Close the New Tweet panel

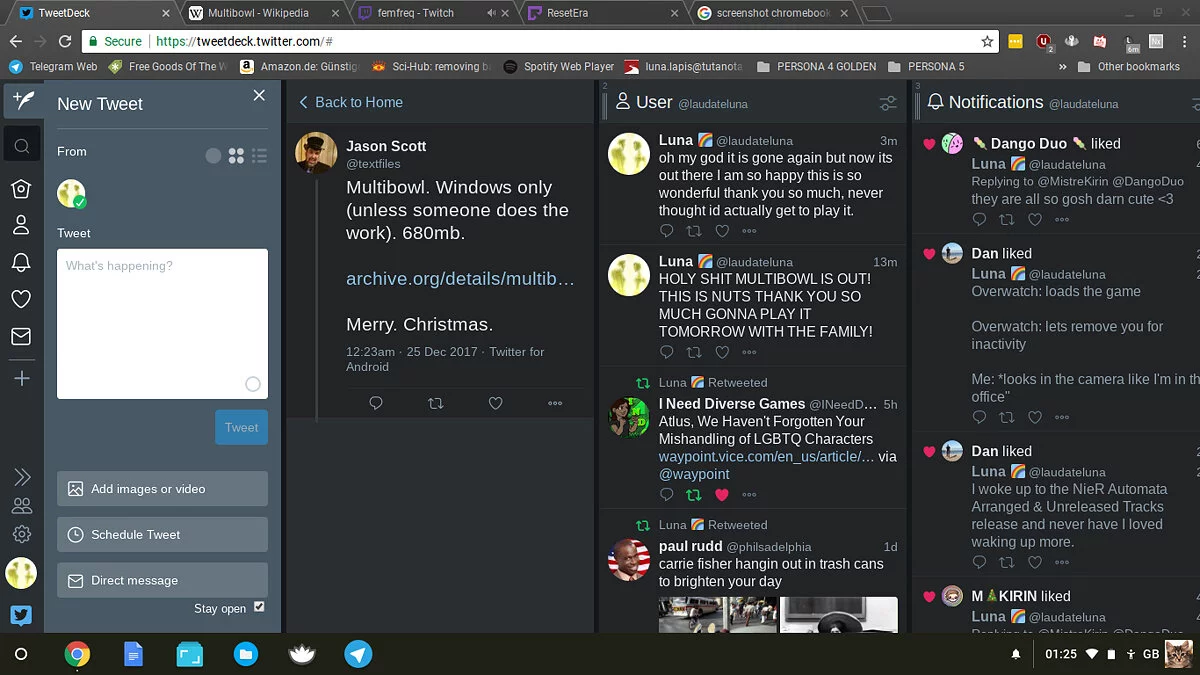point(259,95)
